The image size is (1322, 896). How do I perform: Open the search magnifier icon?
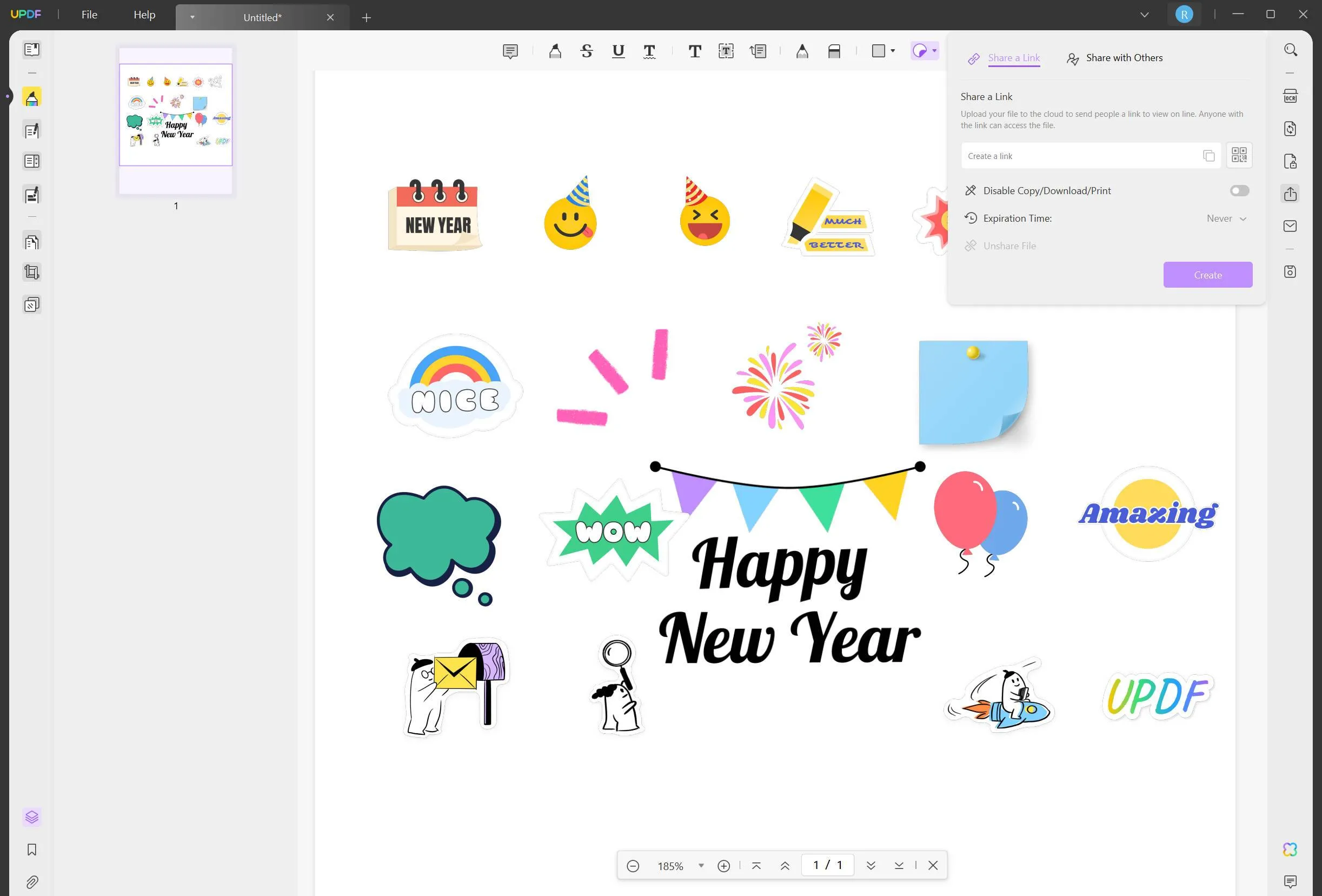(1290, 50)
